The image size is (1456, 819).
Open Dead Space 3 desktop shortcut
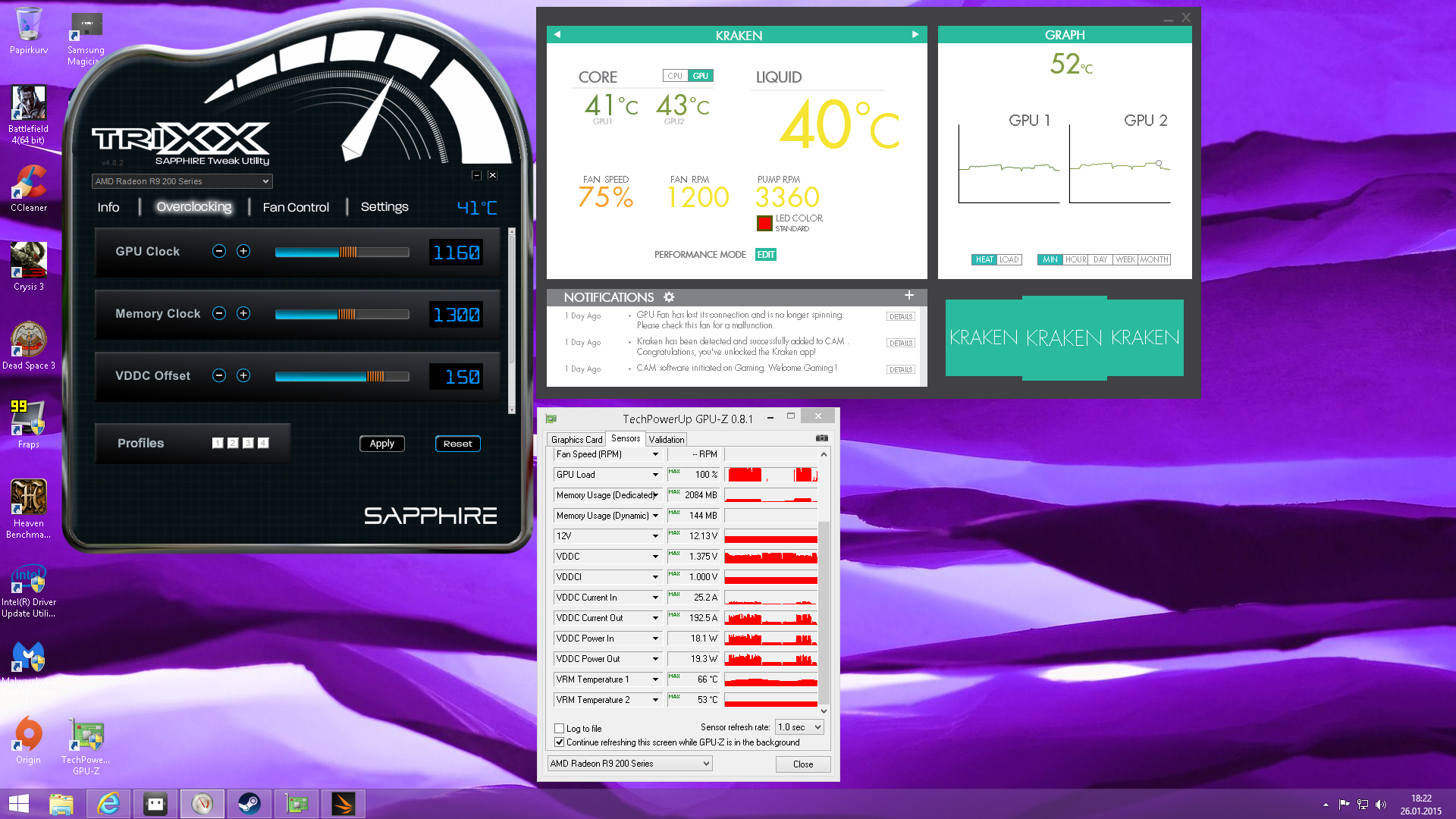(x=29, y=346)
